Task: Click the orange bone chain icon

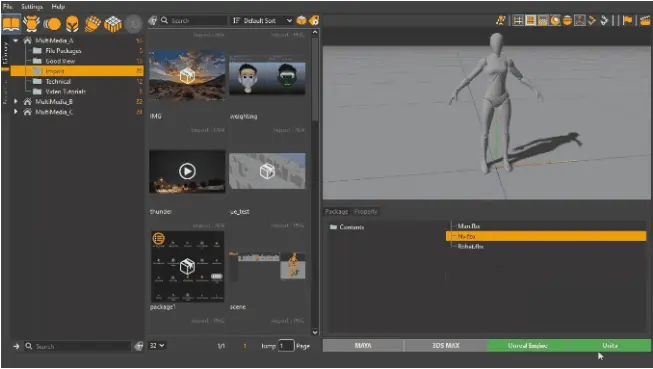Action: [x=592, y=20]
